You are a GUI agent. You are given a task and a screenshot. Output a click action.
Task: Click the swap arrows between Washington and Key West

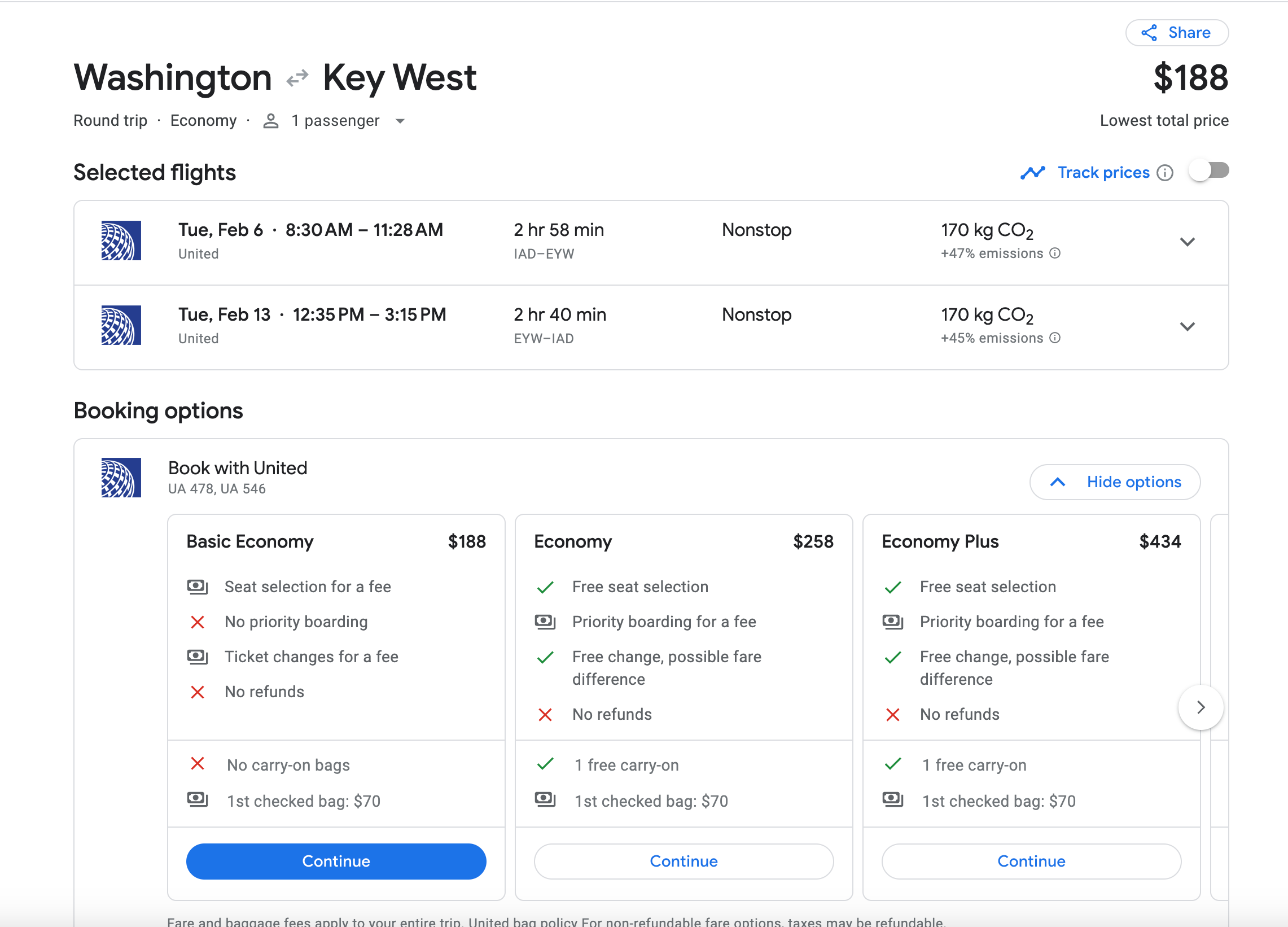(297, 78)
